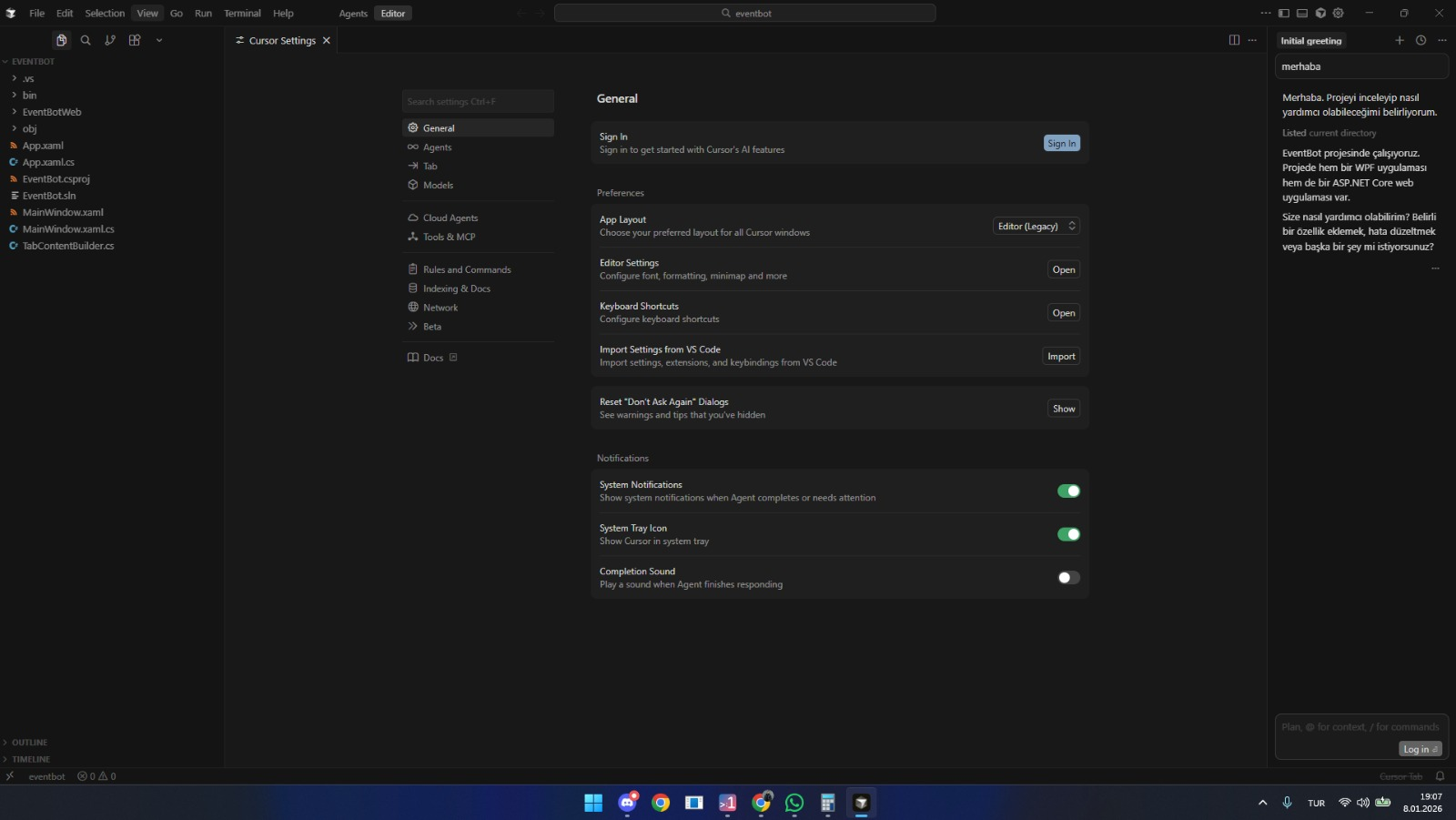
Task: Toggle the AI pane icon in title bar
Action: (x=1320, y=13)
